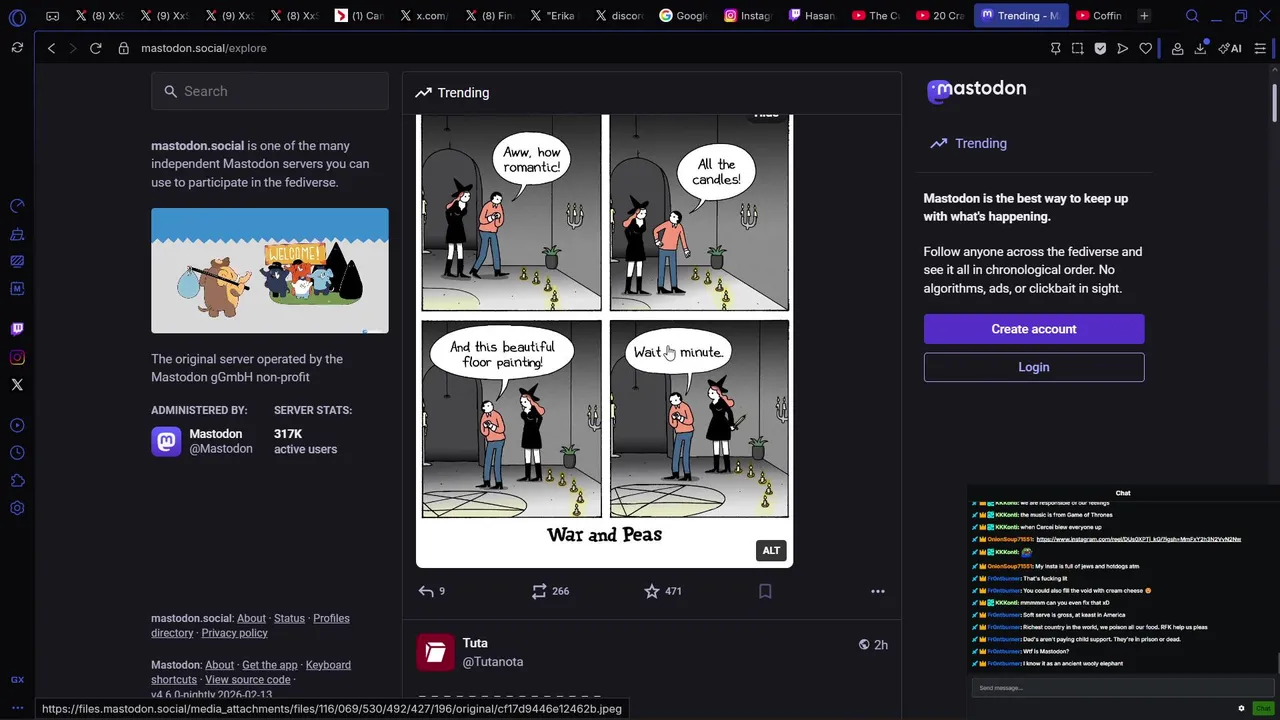
Task: Open the Tuta @Tutanota profile avatar
Action: tap(435, 652)
